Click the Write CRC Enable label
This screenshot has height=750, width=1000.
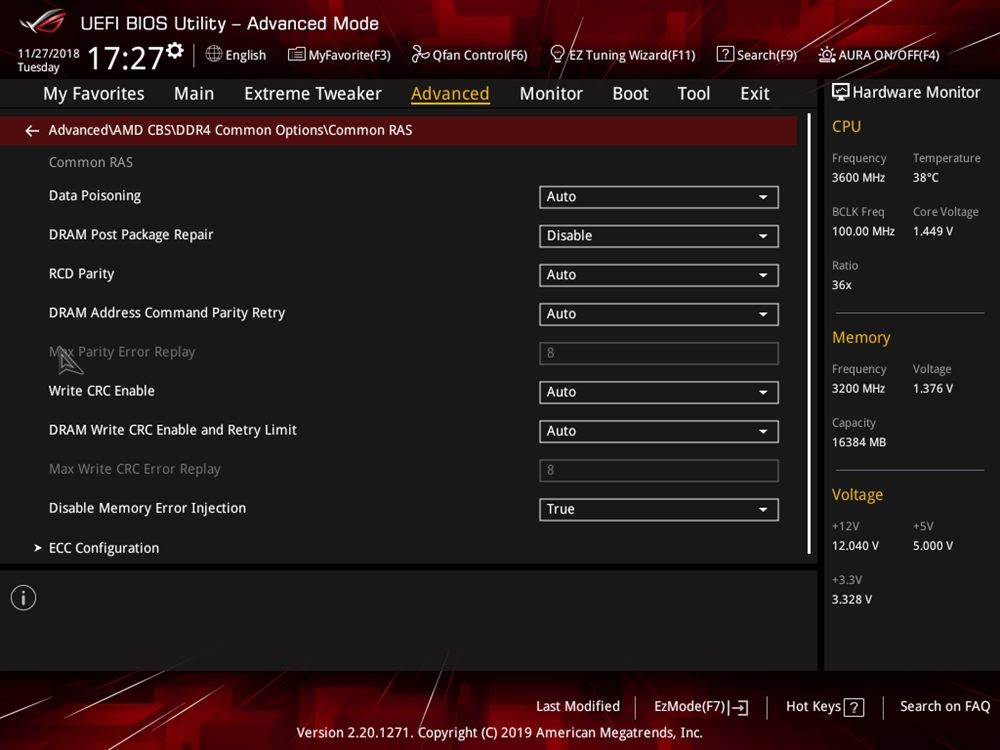[101, 391]
